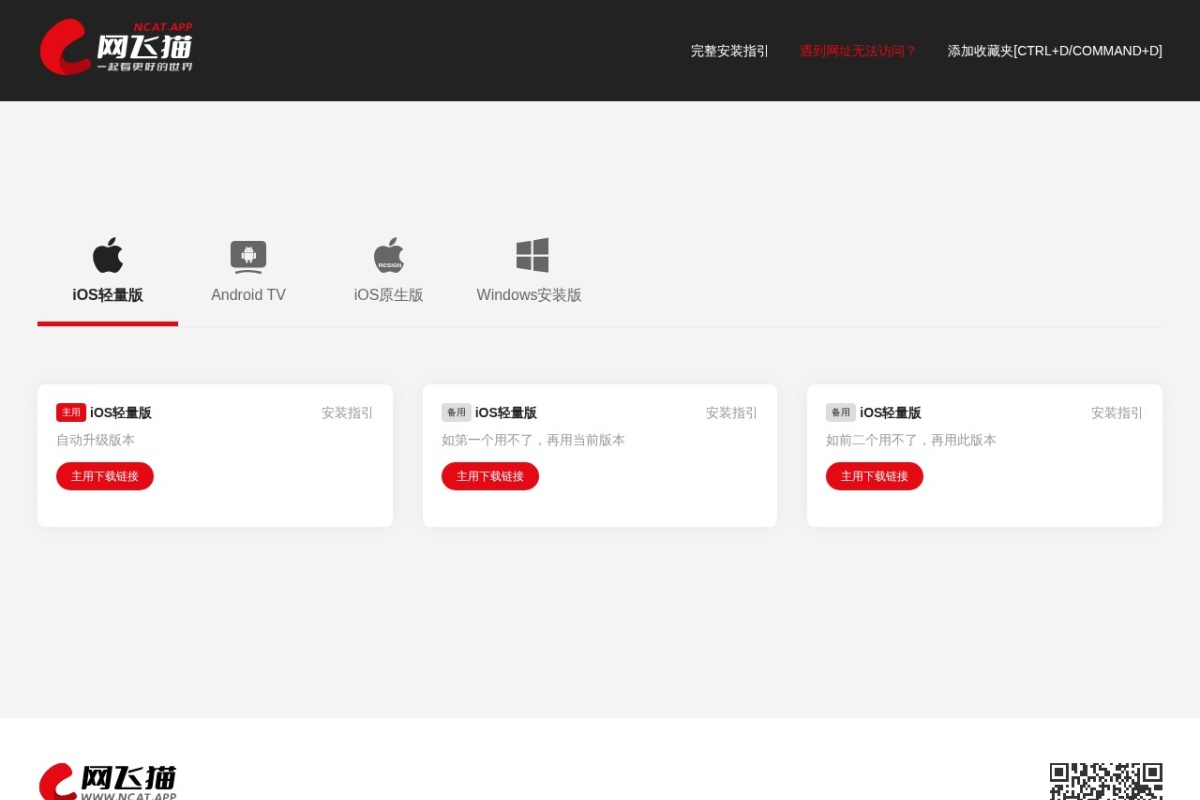
Task: Switch to the Android TV tab label
Action: [248, 295]
